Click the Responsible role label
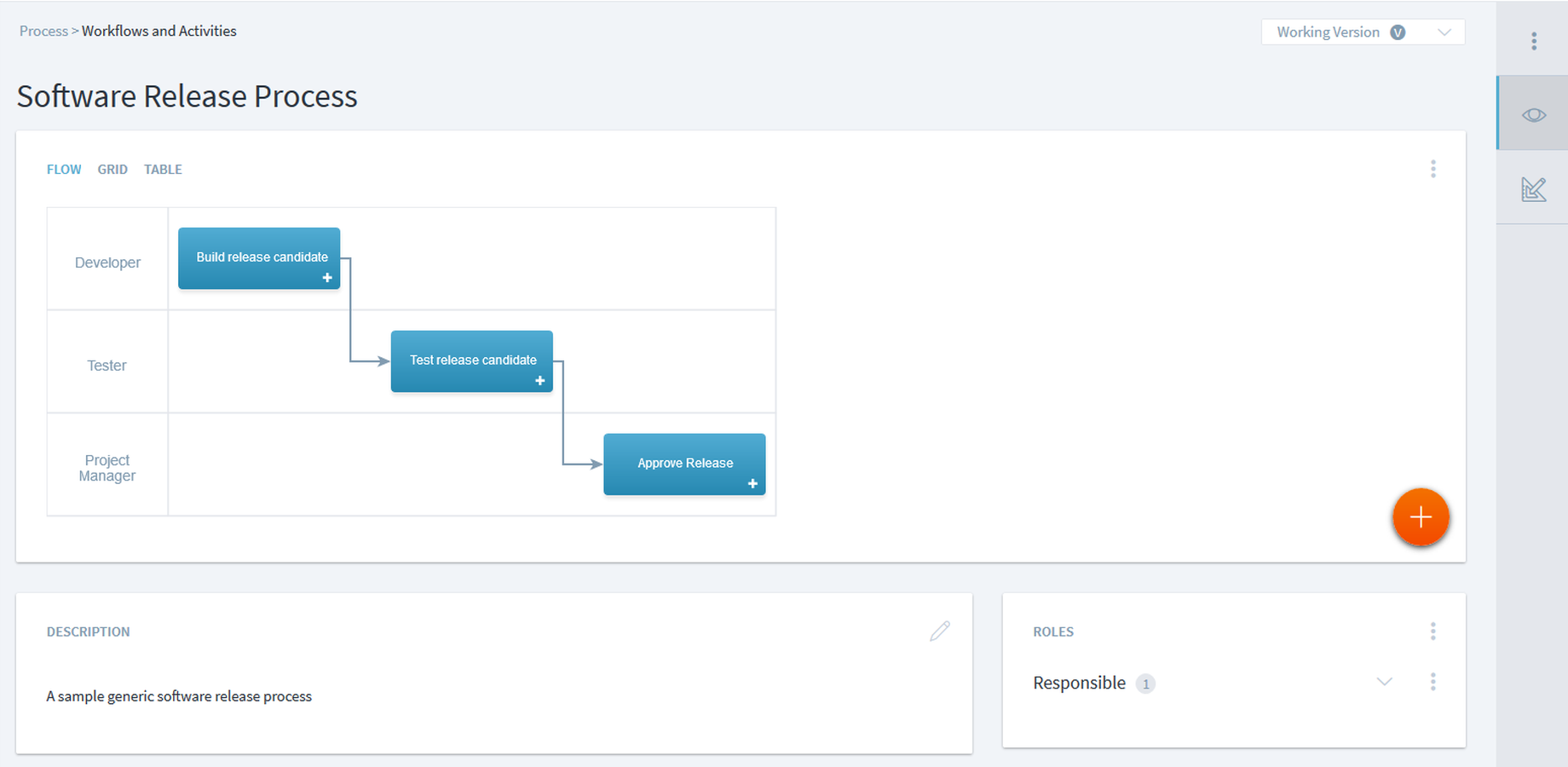The width and height of the screenshot is (1568, 767). pyautogui.click(x=1079, y=683)
